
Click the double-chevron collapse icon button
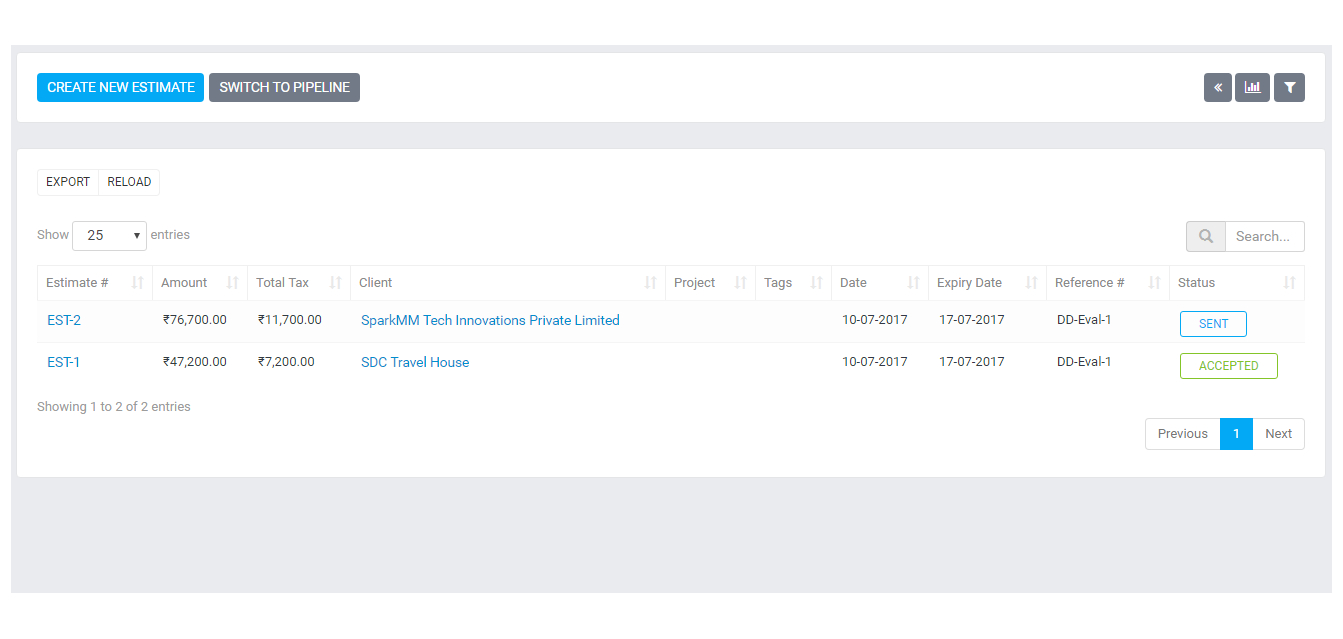[x=1217, y=88]
